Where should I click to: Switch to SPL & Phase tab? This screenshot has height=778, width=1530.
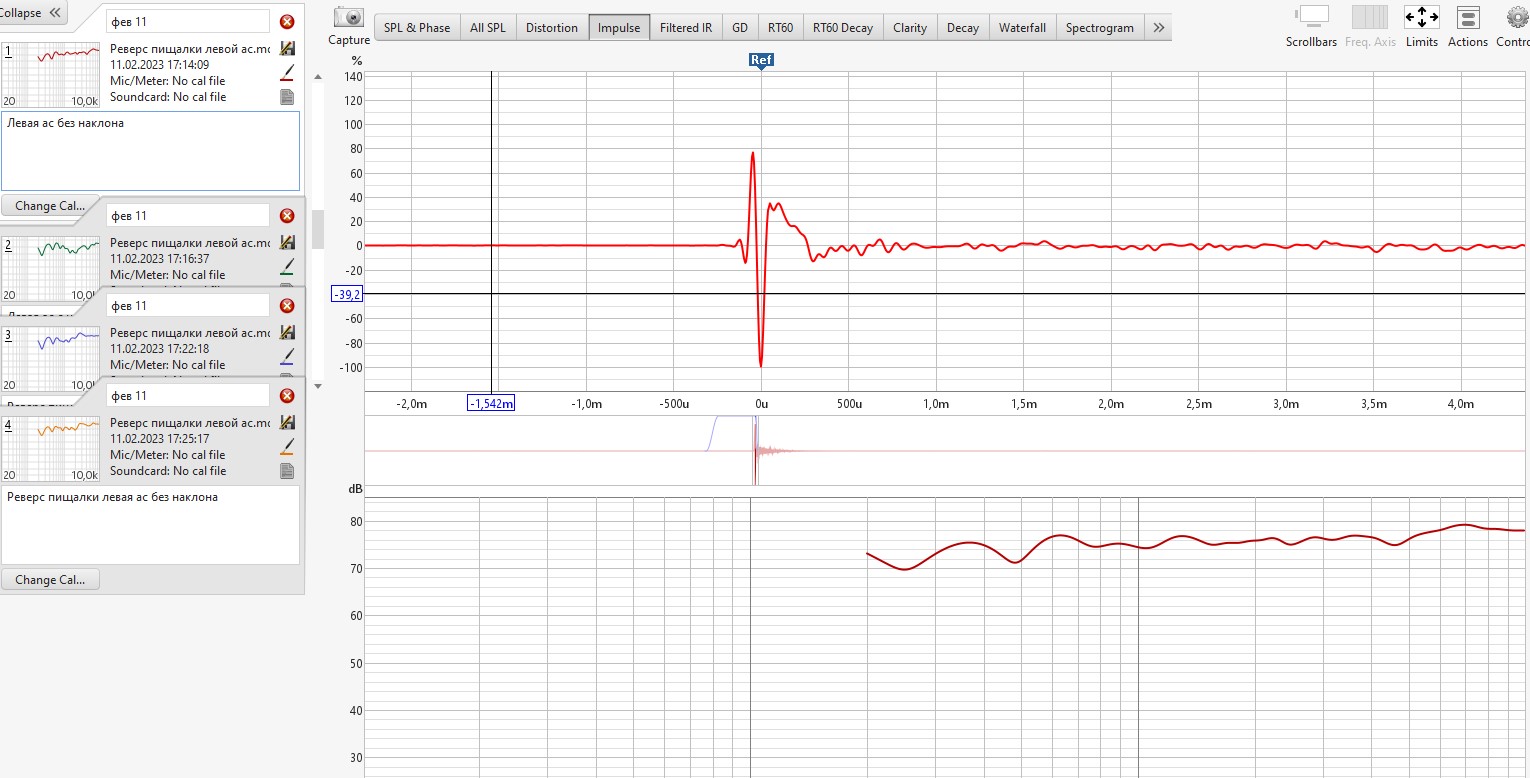(x=417, y=28)
